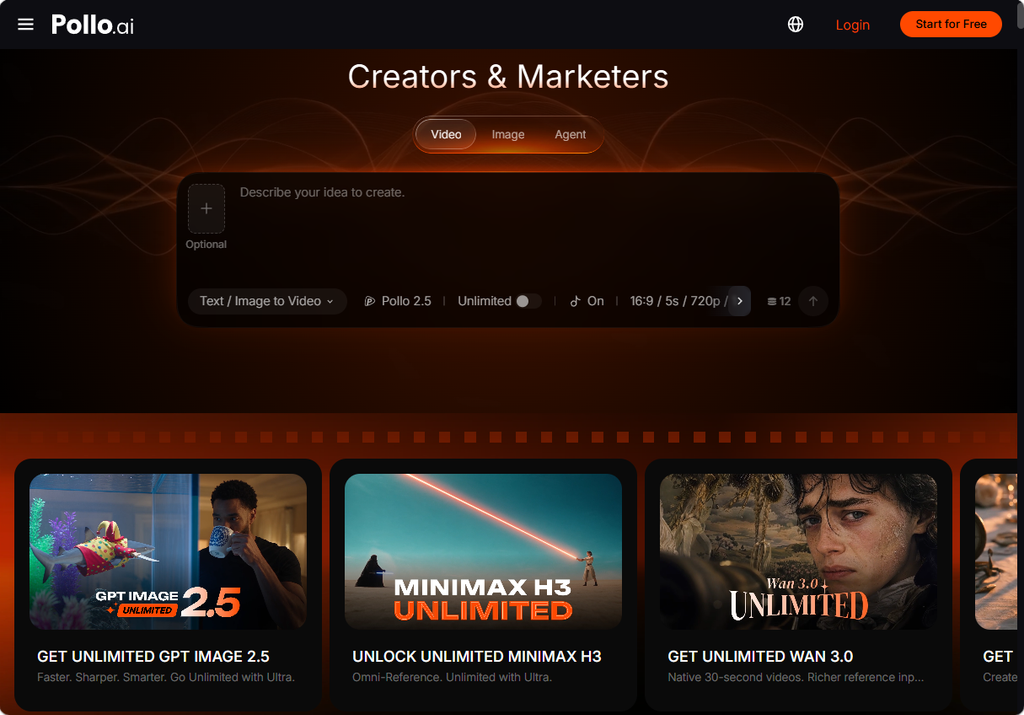Open the GPT Image 2.5 thumbnail
The height and width of the screenshot is (715, 1024).
coord(168,552)
